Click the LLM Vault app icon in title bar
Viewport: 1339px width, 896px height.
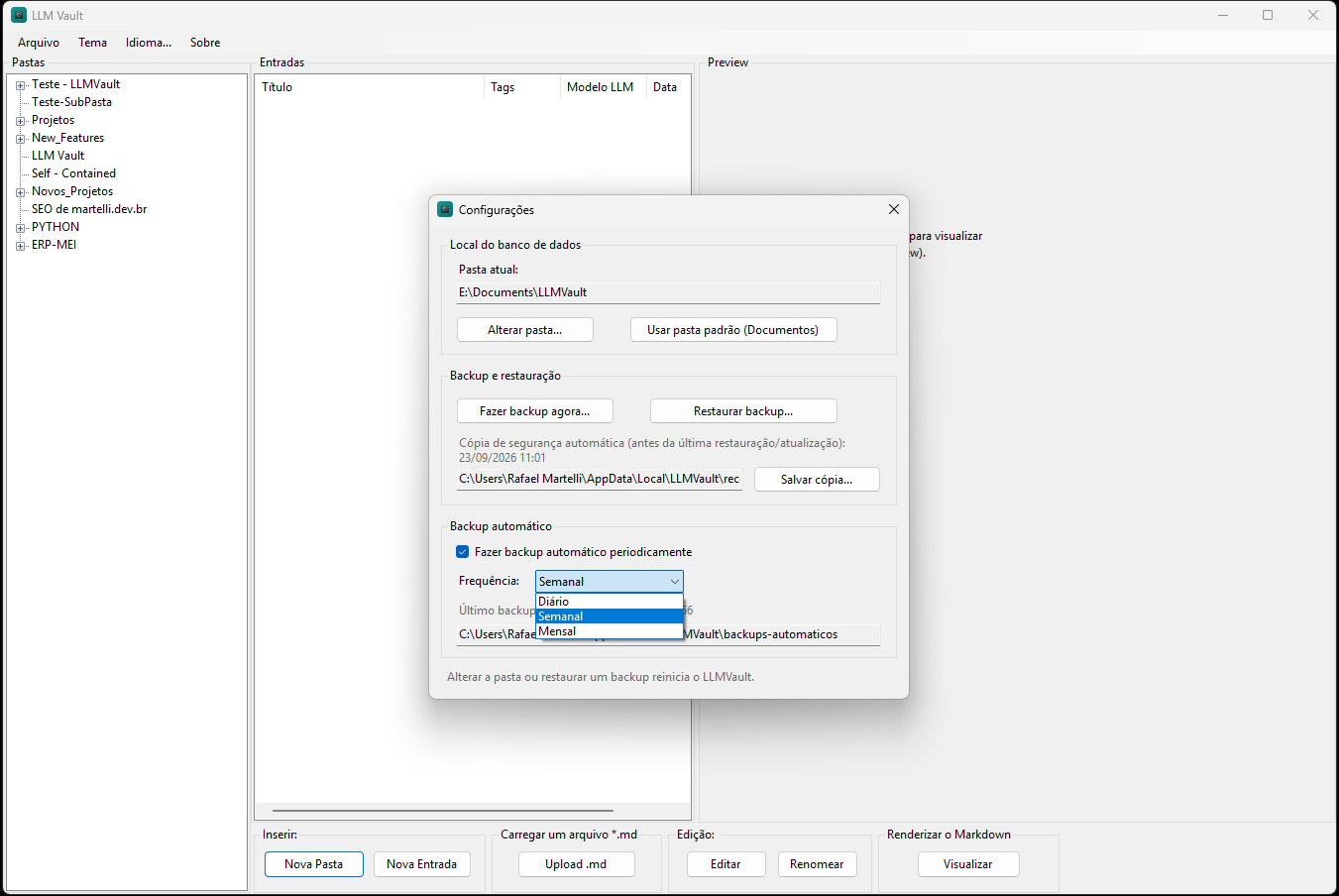(19, 15)
